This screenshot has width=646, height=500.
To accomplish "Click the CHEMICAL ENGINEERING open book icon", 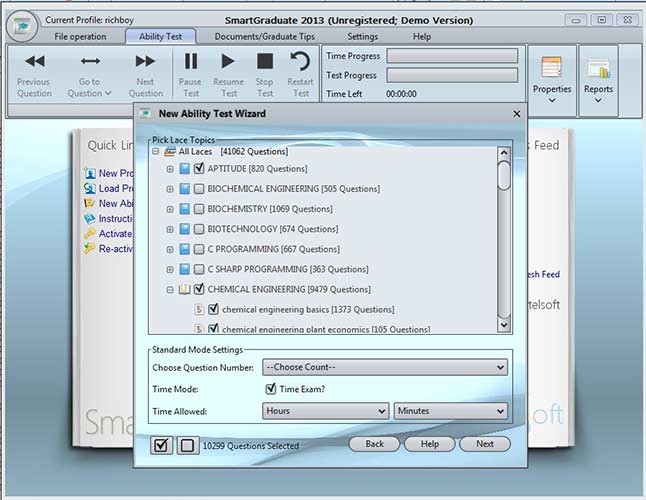I will coord(185,290).
